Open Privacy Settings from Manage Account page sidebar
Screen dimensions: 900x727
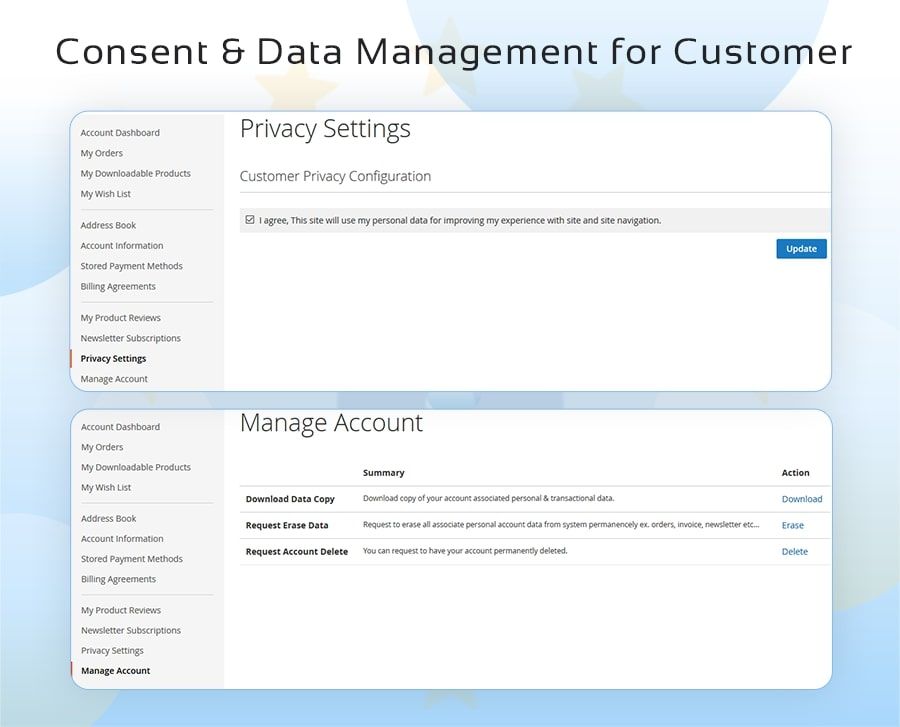(x=112, y=651)
